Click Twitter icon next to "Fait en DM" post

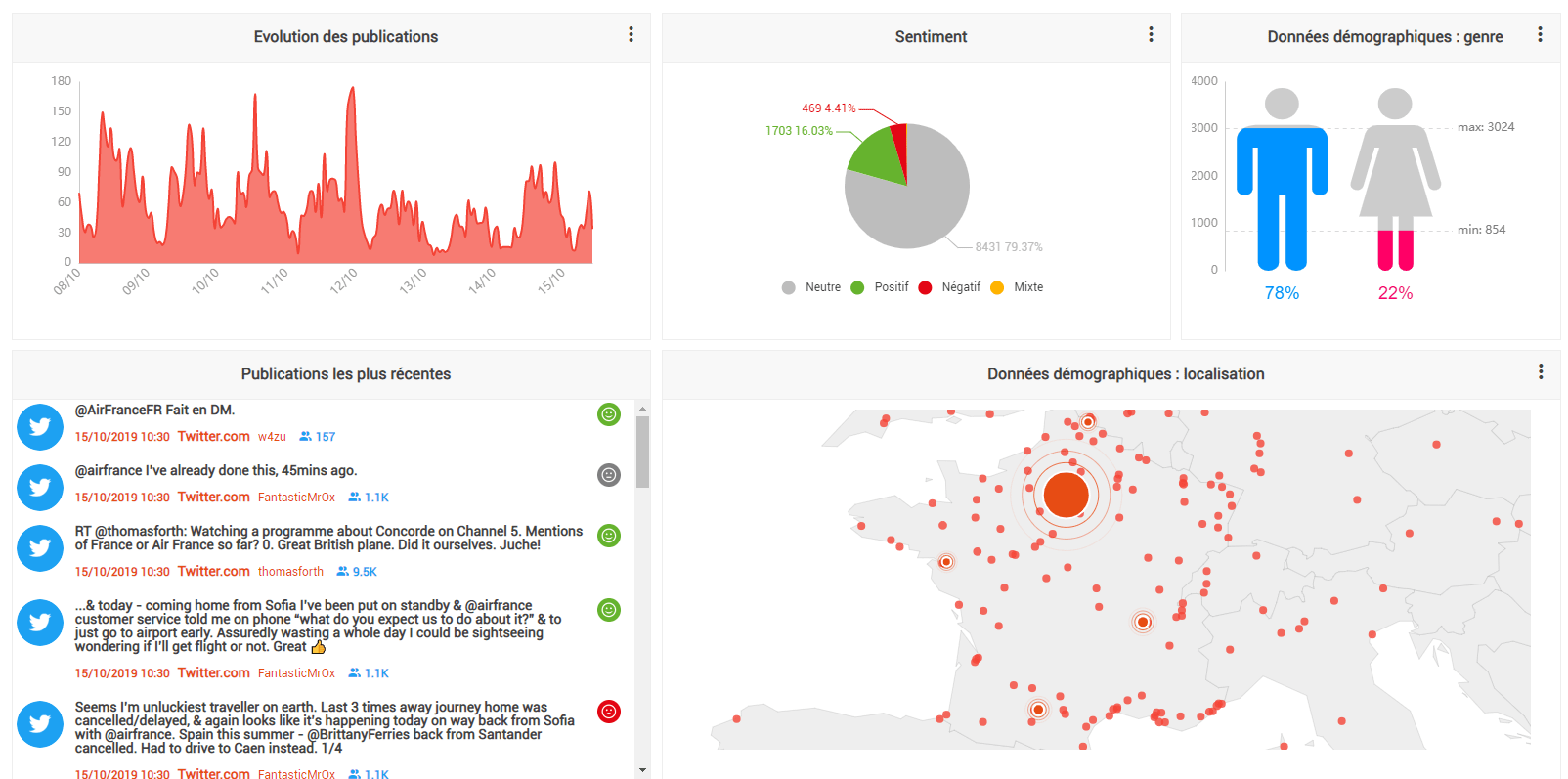coord(40,427)
